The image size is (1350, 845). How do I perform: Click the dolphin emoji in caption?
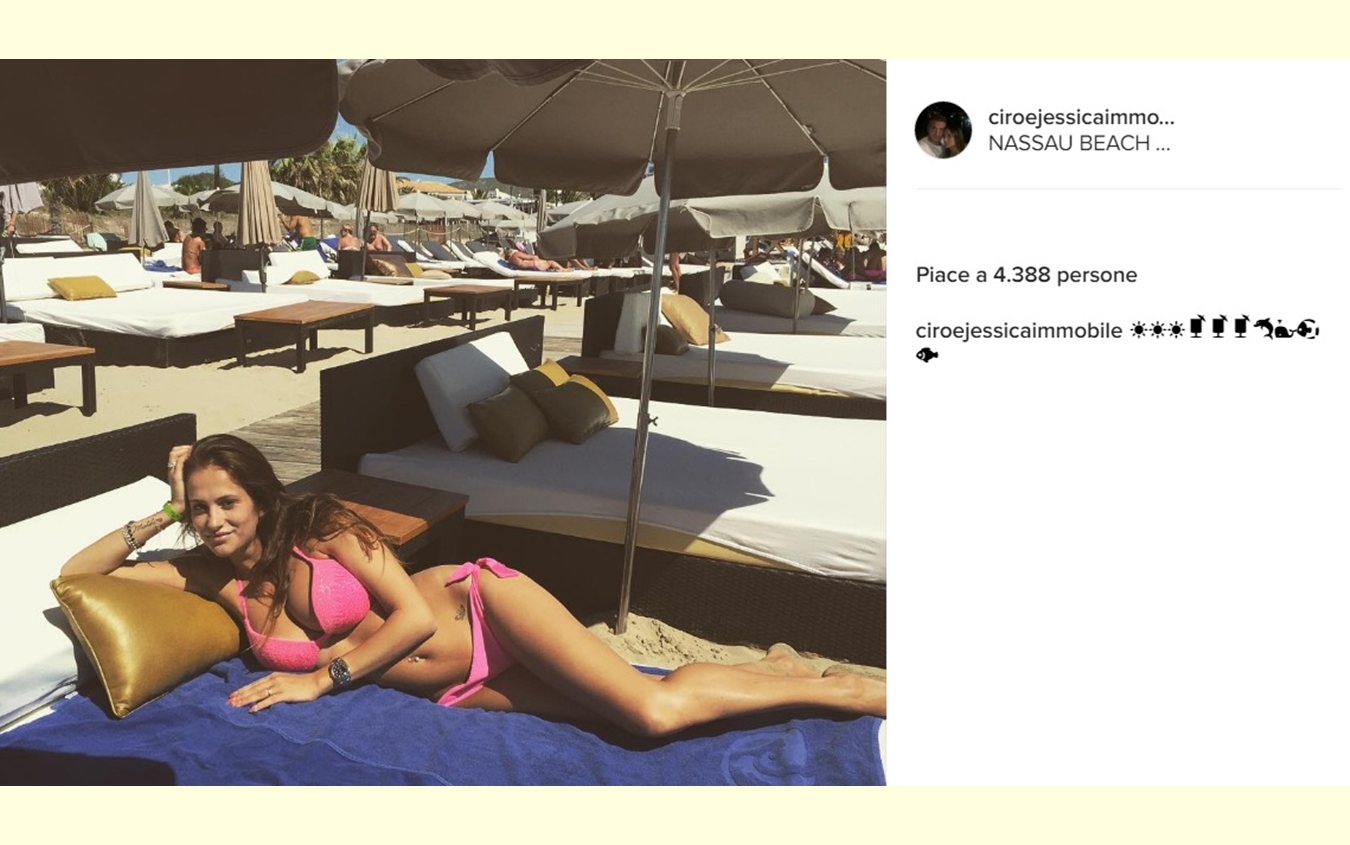pyautogui.click(x=1265, y=327)
